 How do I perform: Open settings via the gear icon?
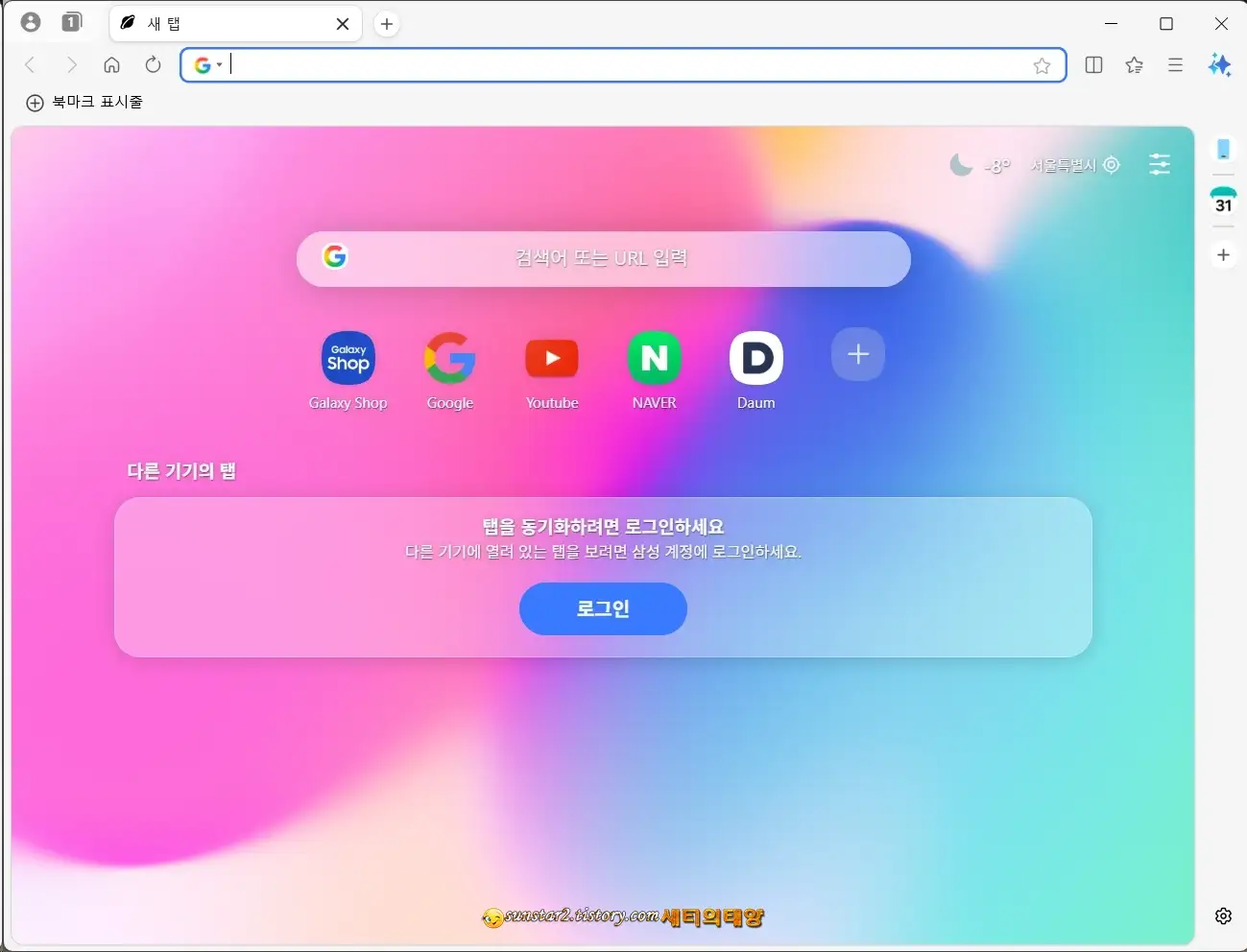click(x=1224, y=916)
